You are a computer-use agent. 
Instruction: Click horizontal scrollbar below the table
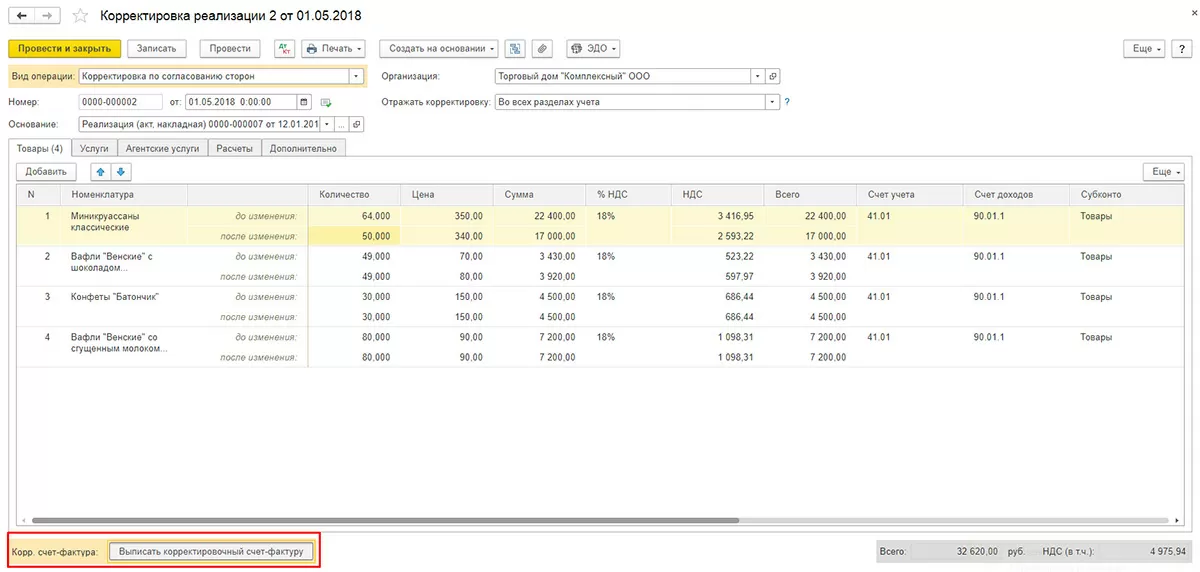tap(385, 521)
